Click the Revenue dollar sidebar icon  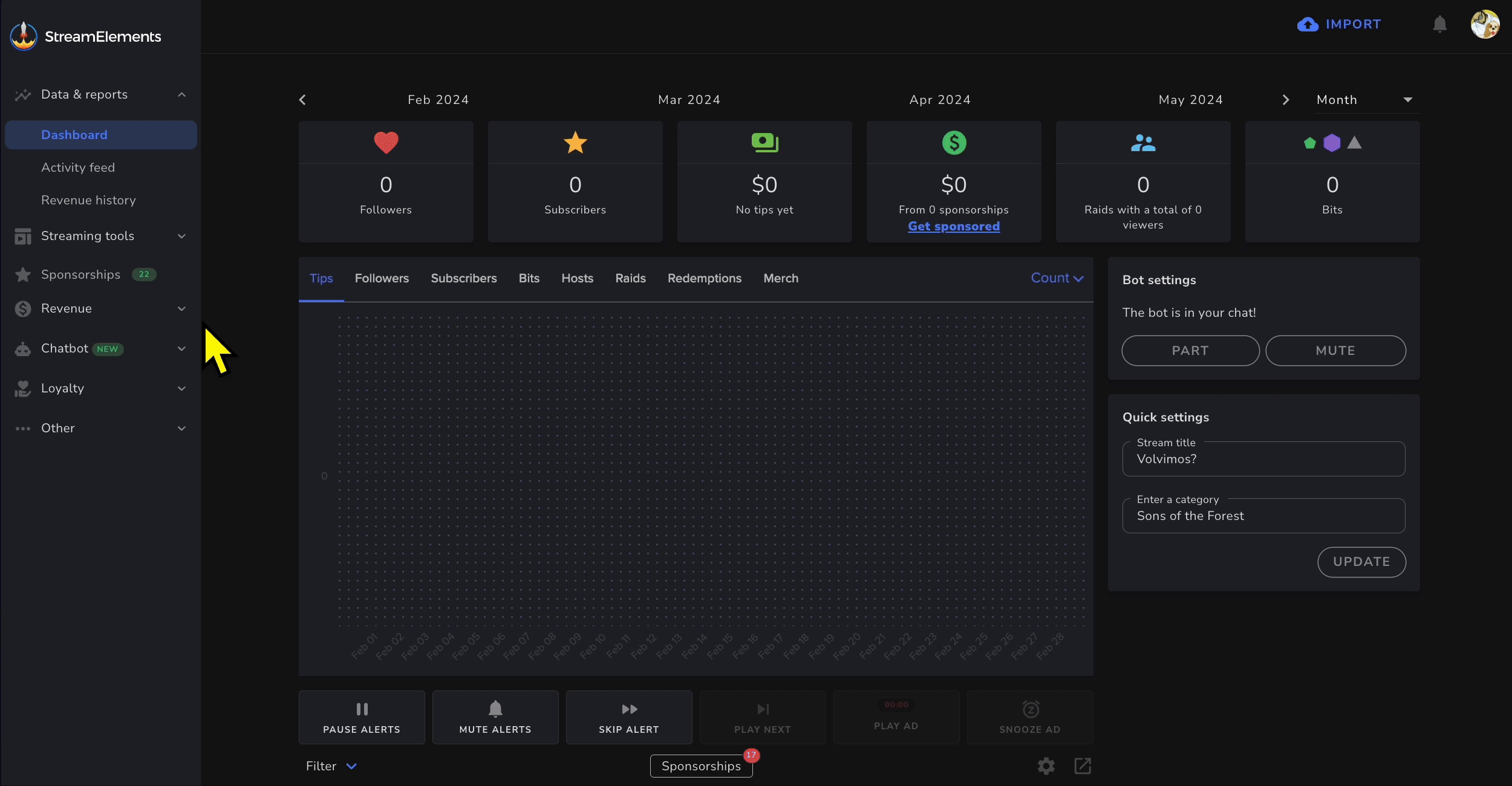tap(23, 309)
